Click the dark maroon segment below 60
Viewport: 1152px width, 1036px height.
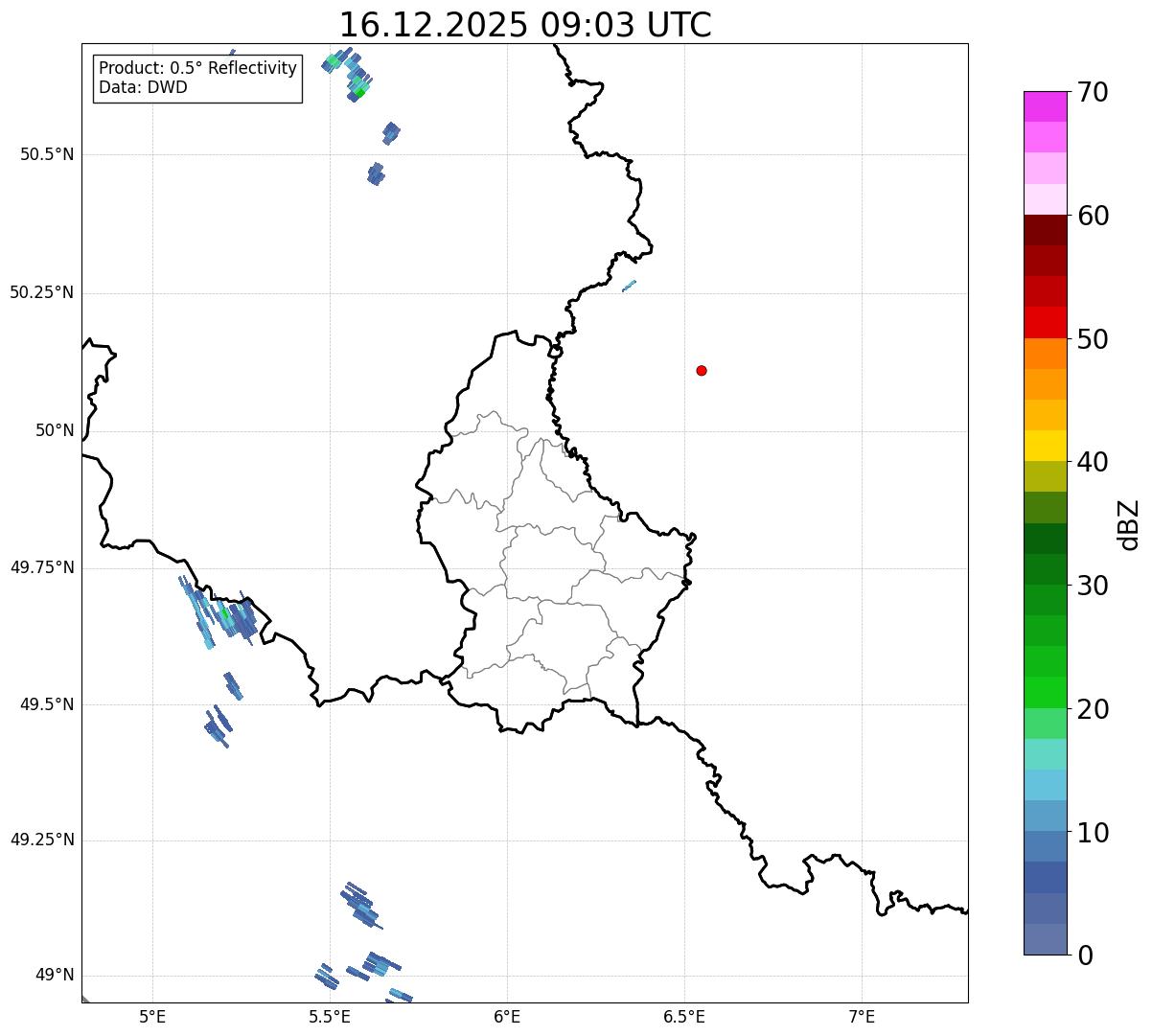(x=1045, y=230)
